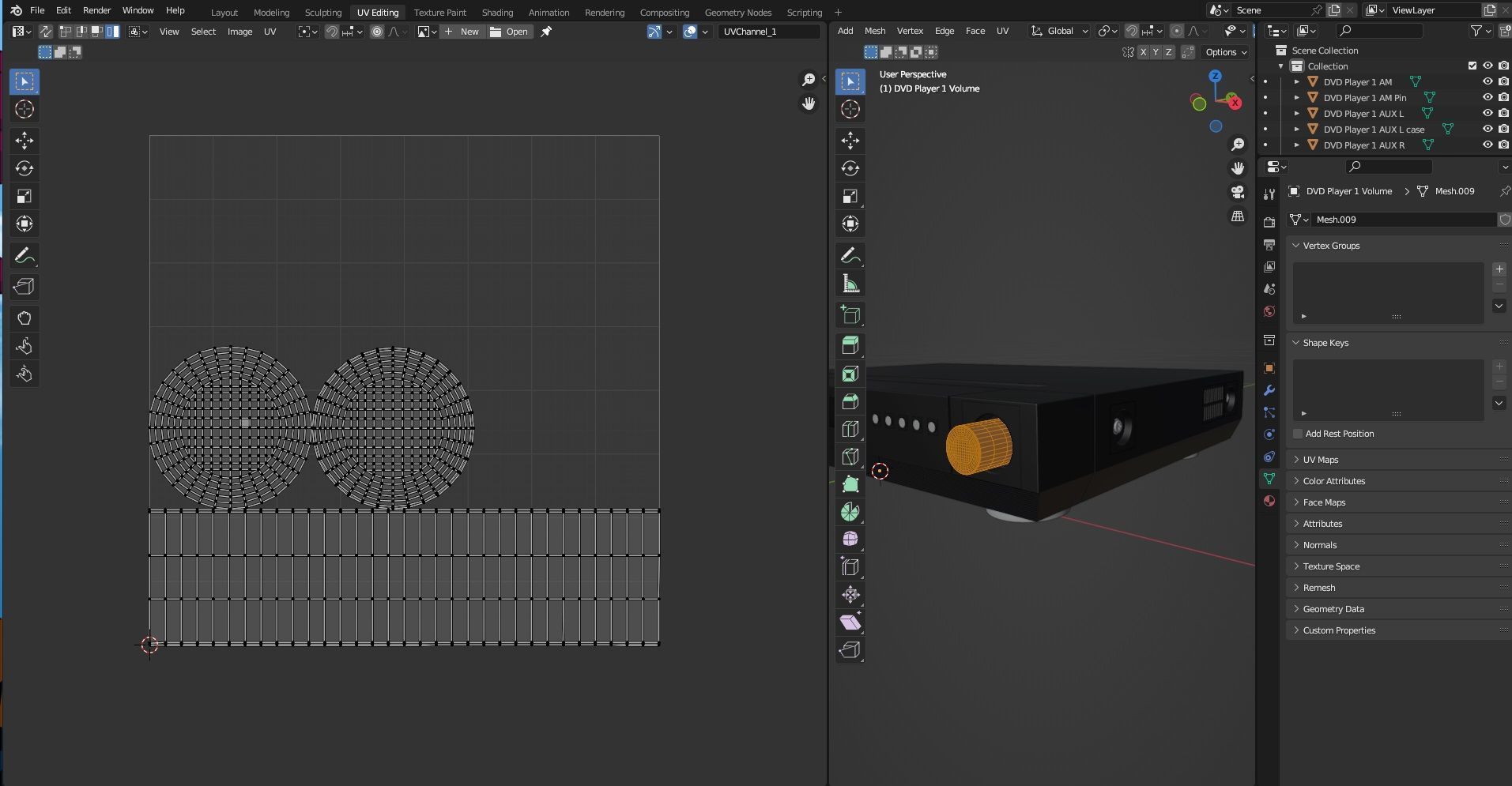Toggle UV sync selection in the UV editor

pyautogui.click(x=46, y=32)
